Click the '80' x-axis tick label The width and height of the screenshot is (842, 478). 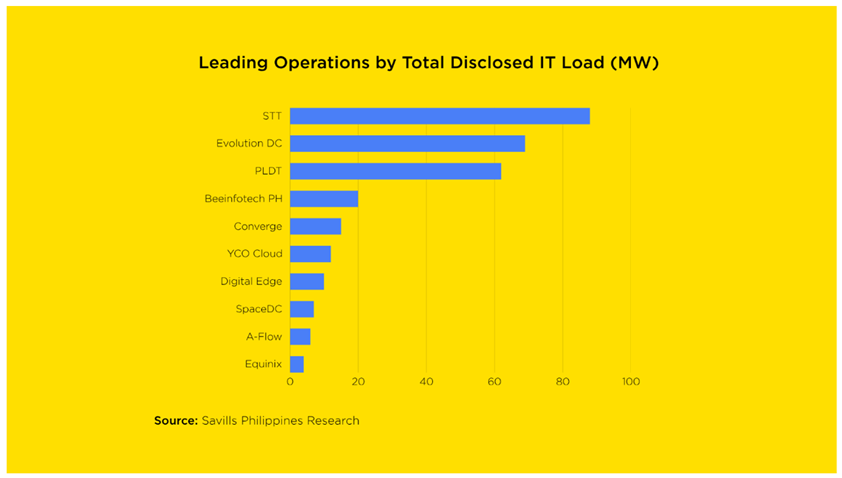click(x=563, y=382)
